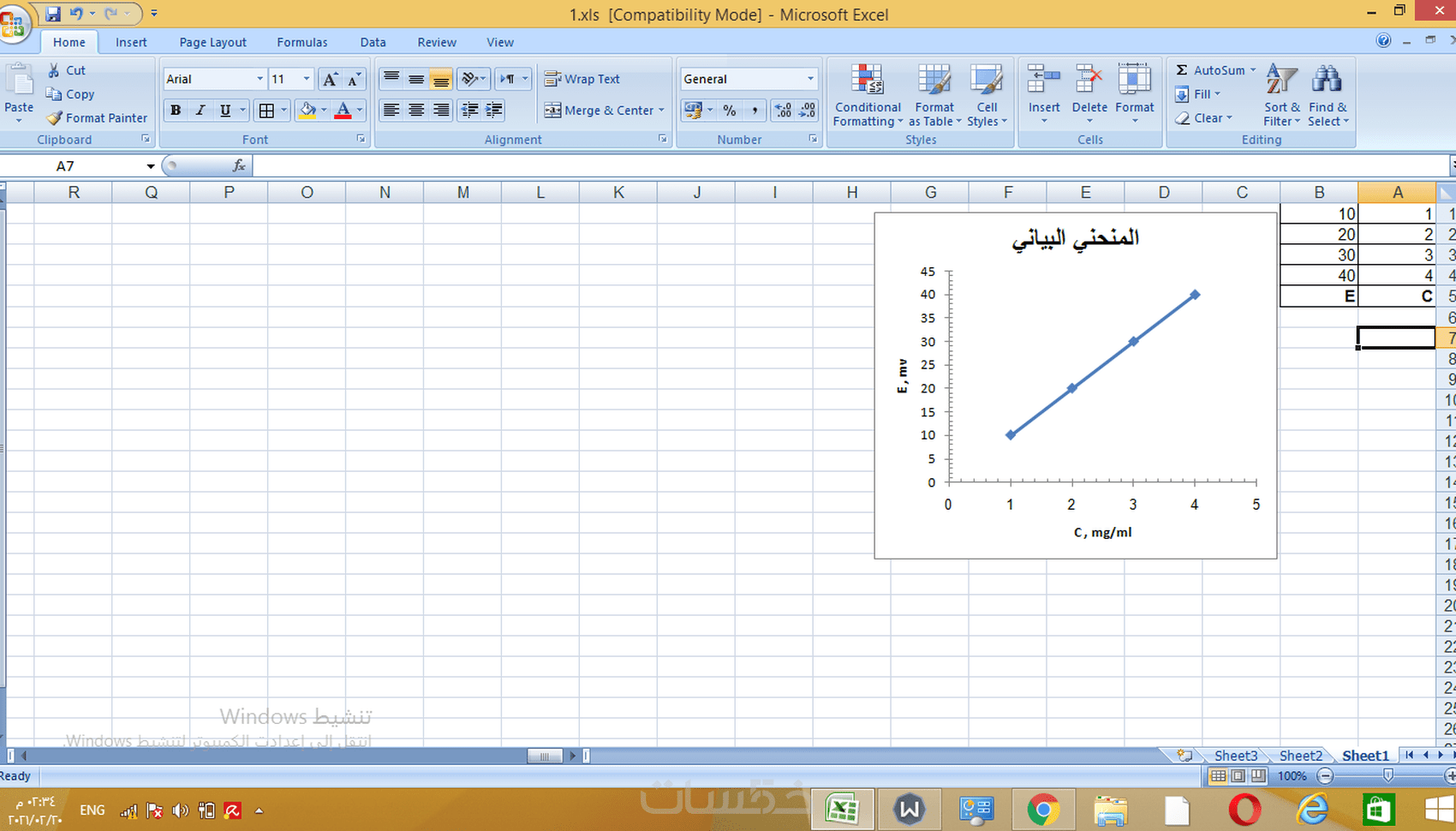Screen dimensions: 1456x831
Task: Decrease font size with Shrink Font
Action: pyautogui.click(x=354, y=80)
